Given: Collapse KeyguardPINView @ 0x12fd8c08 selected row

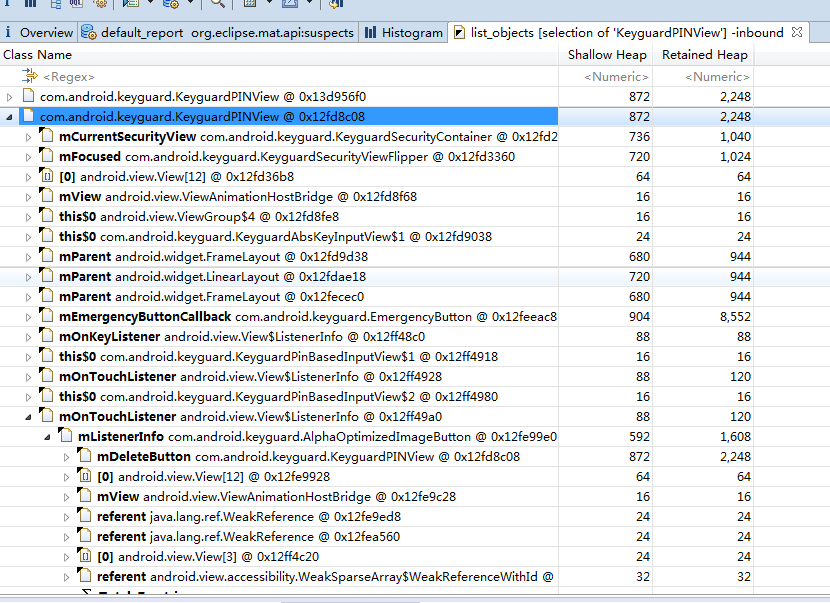Looking at the screenshot, I should [x=9, y=117].
